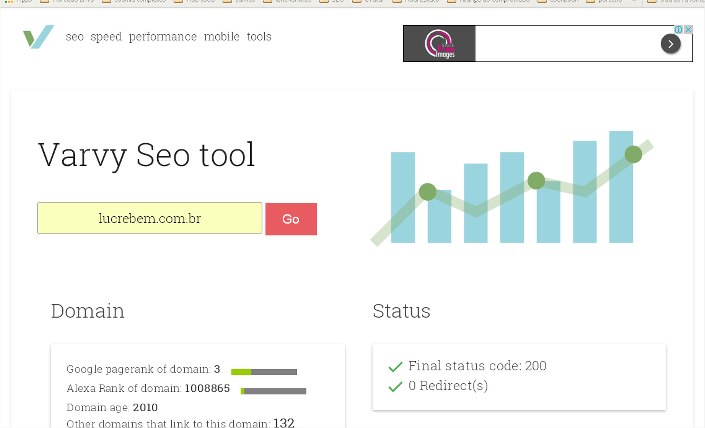Click the Final status code: 200 text
This screenshot has height=428, width=705.
[x=477, y=366]
